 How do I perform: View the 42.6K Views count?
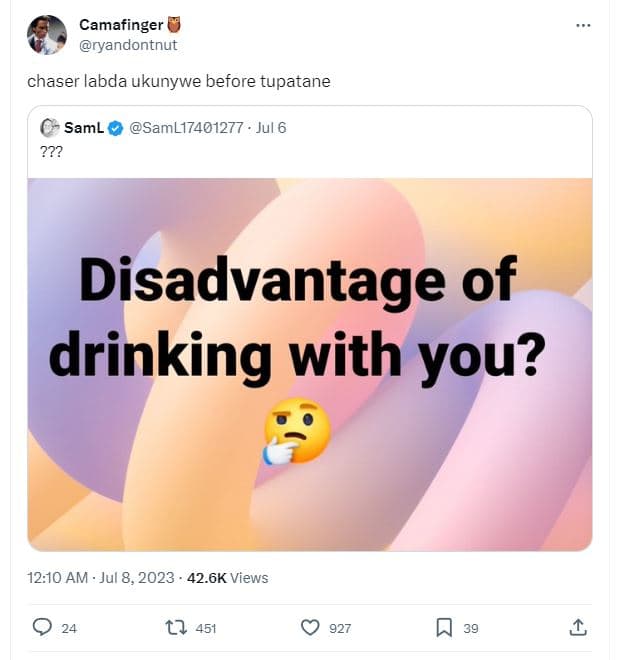click(227, 577)
